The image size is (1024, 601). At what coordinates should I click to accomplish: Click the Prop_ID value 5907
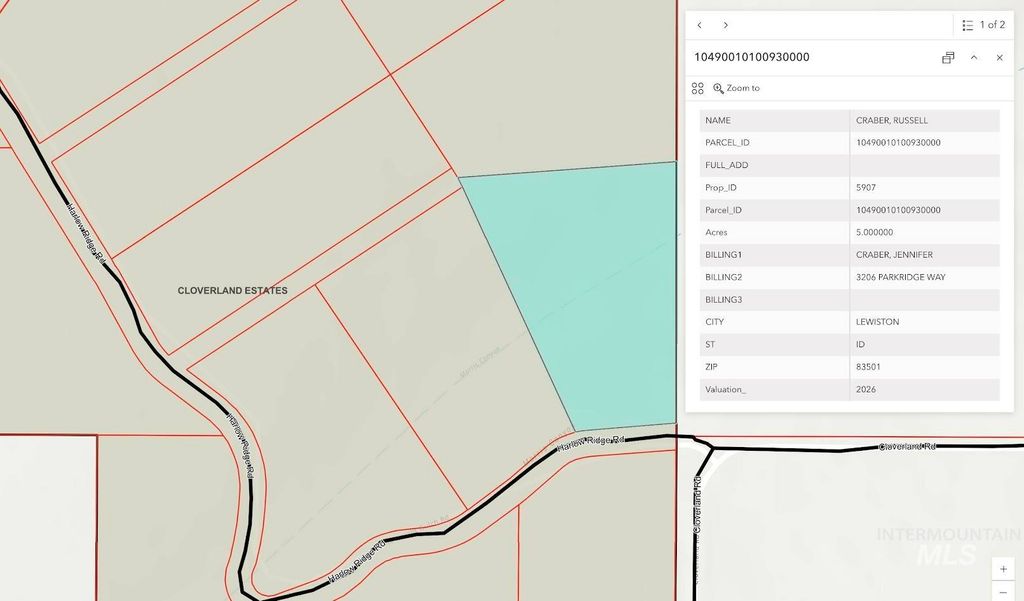(866, 187)
